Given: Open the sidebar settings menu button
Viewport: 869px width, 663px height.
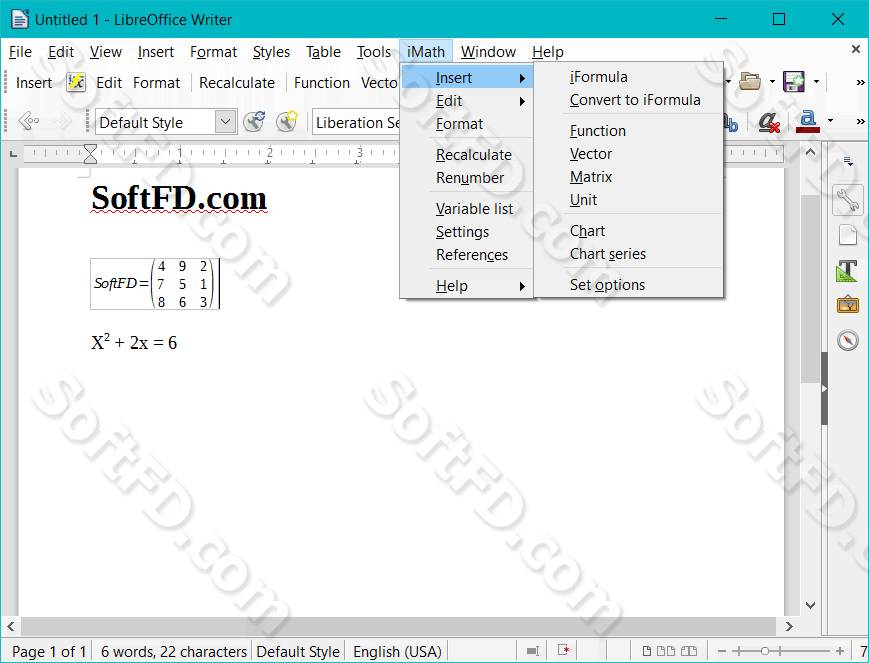Looking at the screenshot, I should 848,161.
